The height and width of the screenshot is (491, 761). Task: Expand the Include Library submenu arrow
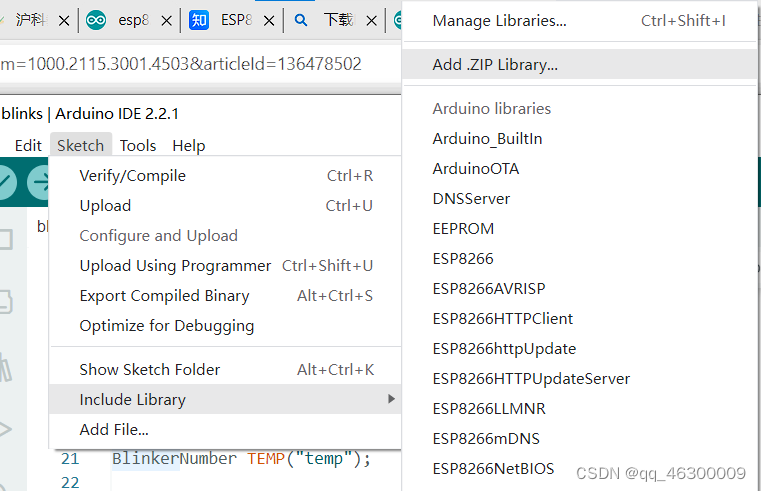pos(391,399)
